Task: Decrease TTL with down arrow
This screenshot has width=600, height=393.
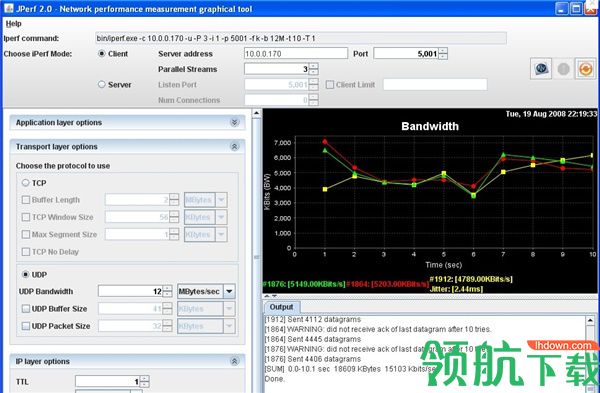Action: click(x=145, y=385)
